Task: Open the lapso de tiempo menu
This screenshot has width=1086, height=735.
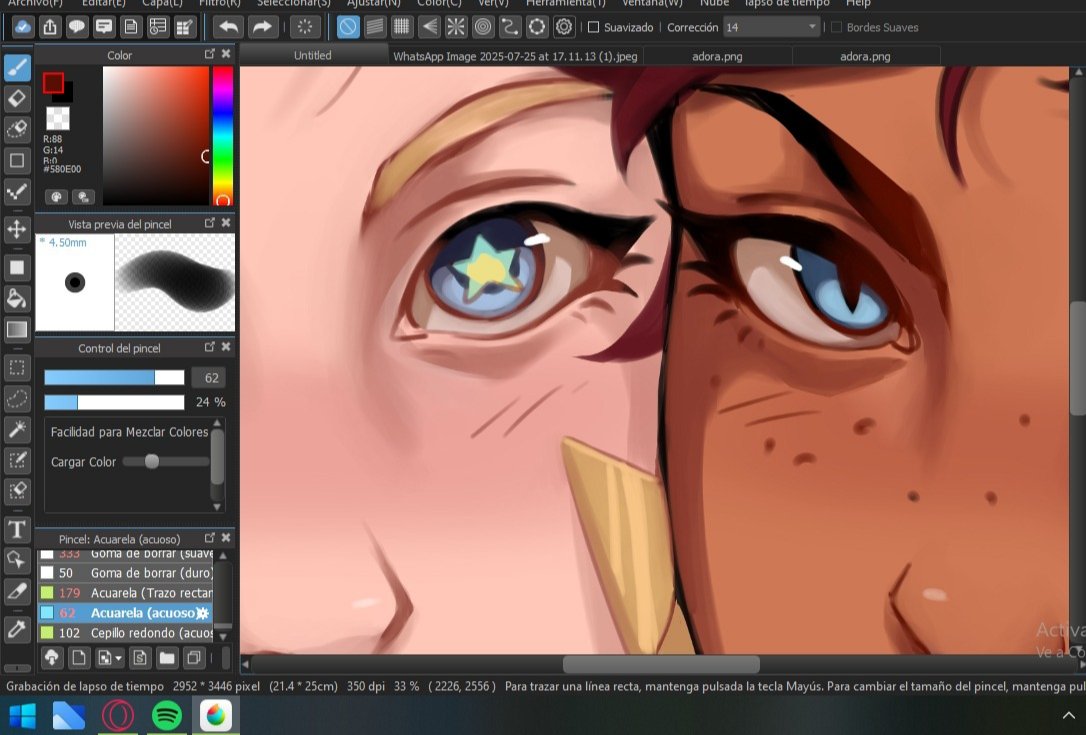Action: coord(787,3)
